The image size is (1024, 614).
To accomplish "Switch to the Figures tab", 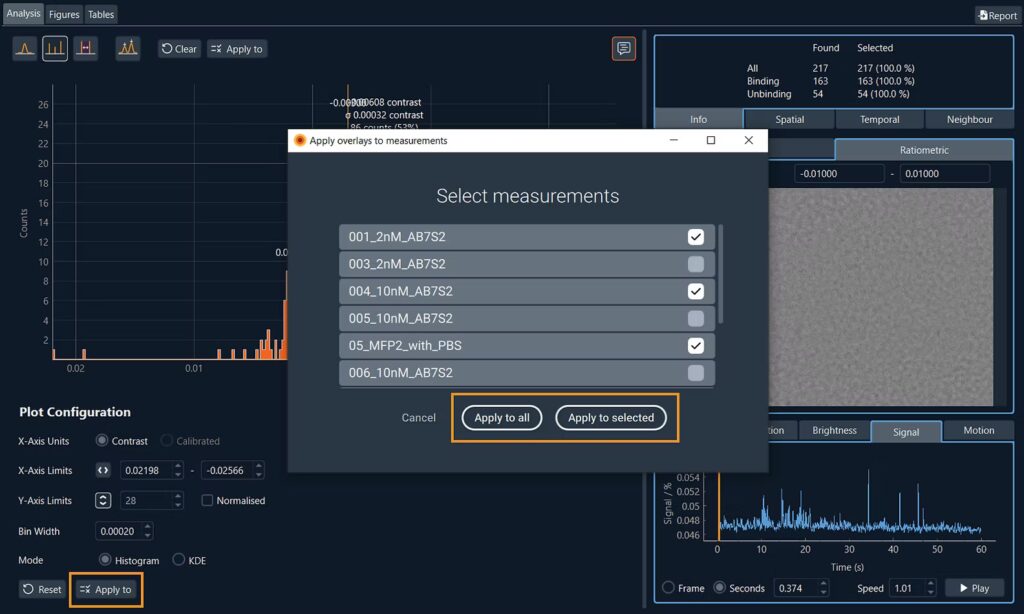I will click(x=64, y=14).
